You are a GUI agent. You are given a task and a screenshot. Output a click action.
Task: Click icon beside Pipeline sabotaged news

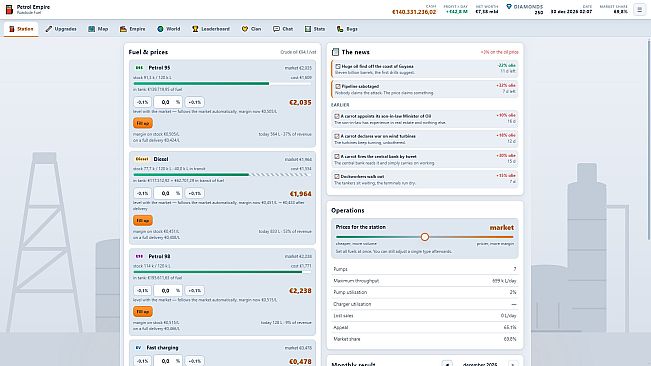(338, 86)
